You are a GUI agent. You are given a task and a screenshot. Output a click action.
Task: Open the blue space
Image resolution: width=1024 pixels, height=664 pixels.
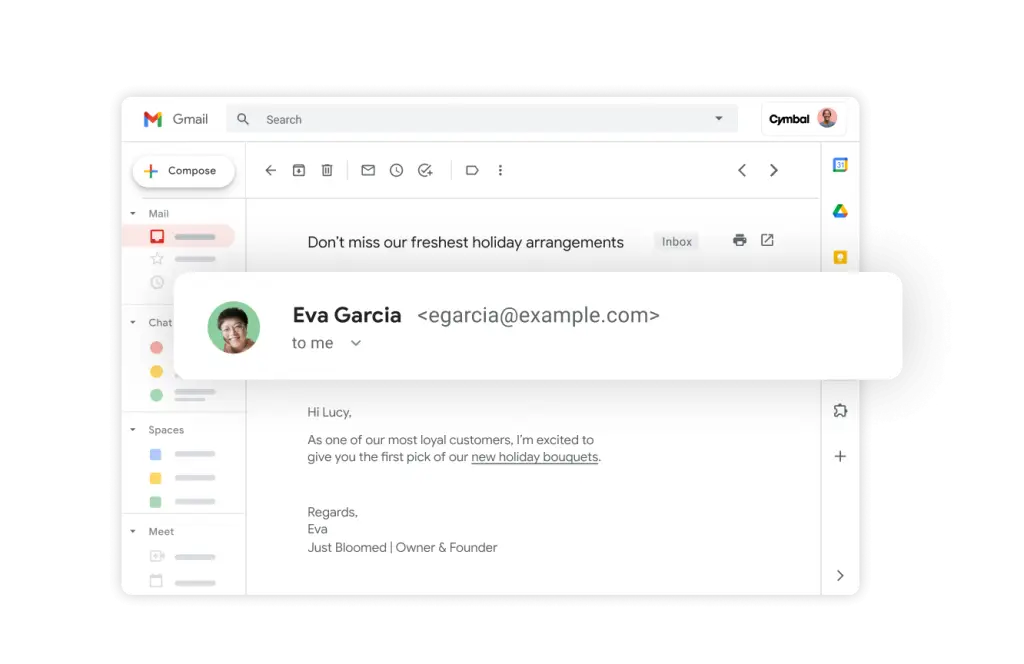[155, 454]
